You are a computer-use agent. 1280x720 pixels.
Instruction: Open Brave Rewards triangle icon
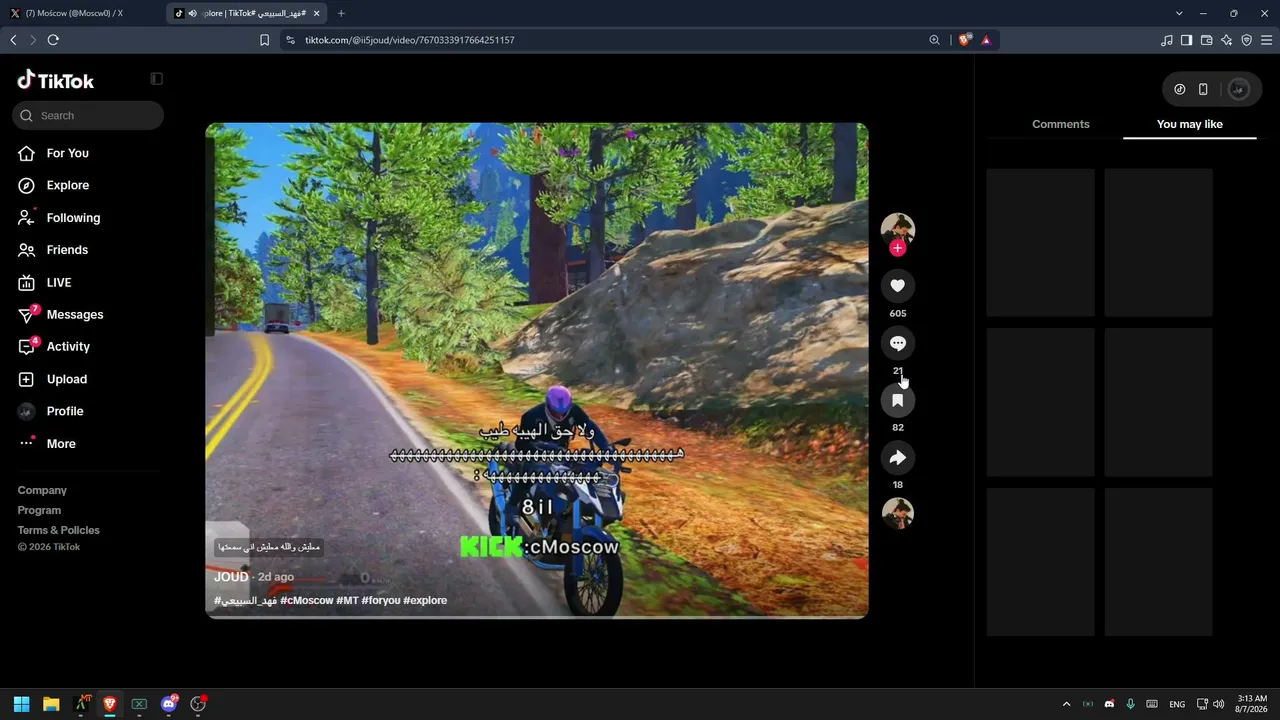pyautogui.click(x=986, y=40)
